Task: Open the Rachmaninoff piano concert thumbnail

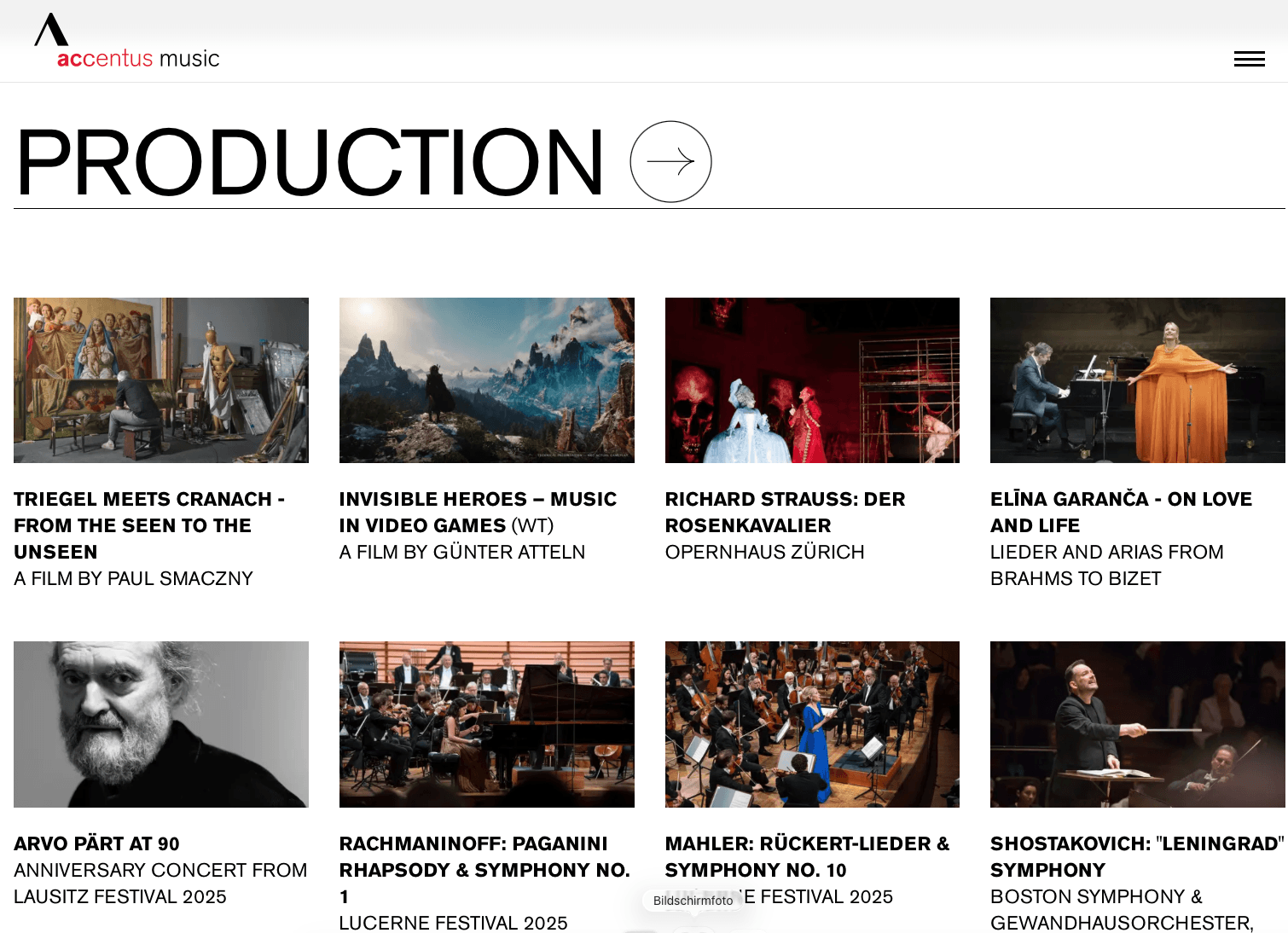Action: point(487,724)
